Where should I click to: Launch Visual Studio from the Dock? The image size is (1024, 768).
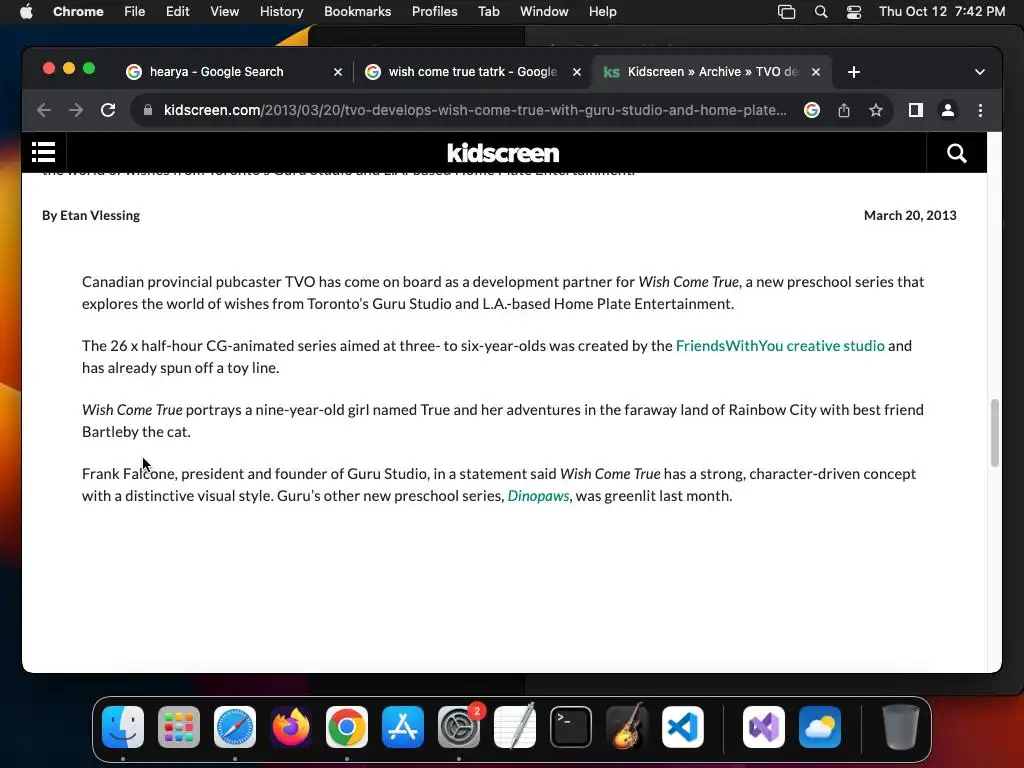(763, 727)
